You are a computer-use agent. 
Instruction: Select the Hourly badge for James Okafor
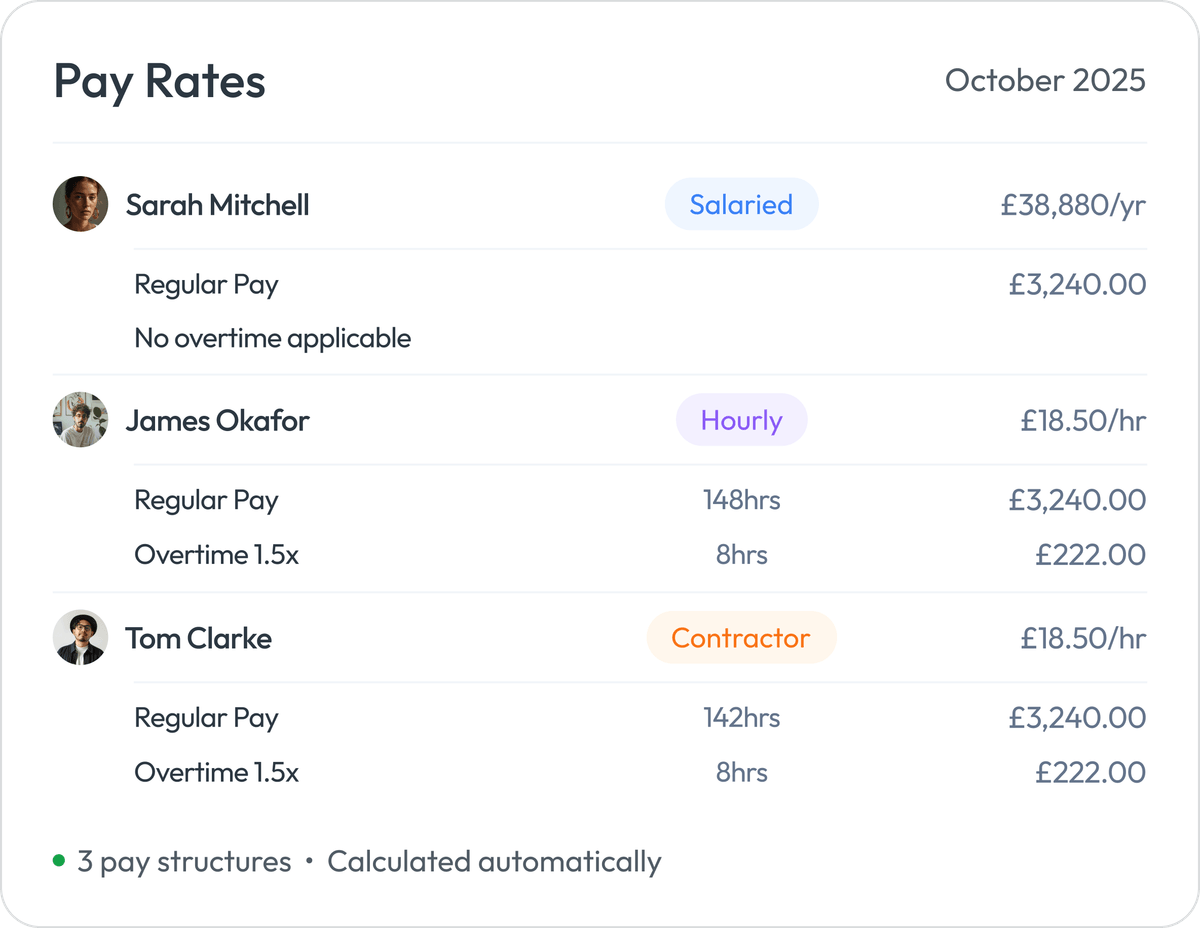(741, 420)
